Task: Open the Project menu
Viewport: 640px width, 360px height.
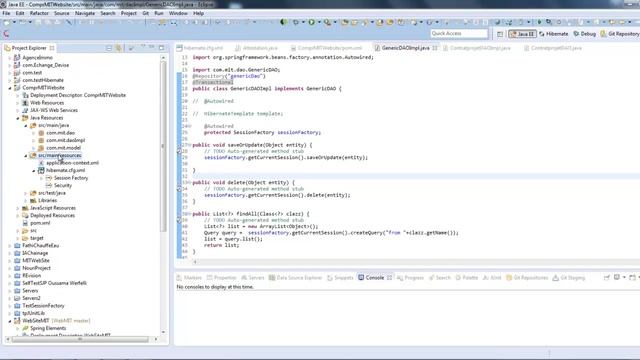Action: 129,13
